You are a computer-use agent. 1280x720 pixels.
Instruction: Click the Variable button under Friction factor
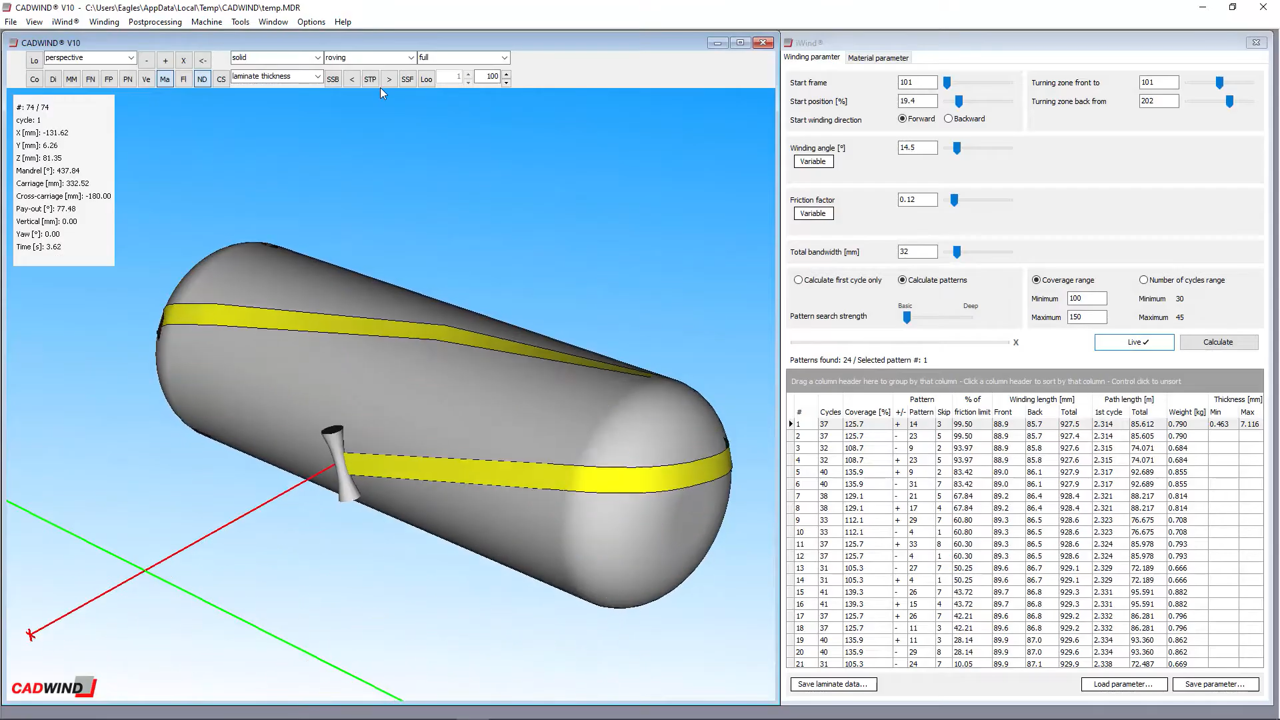click(x=813, y=214)
